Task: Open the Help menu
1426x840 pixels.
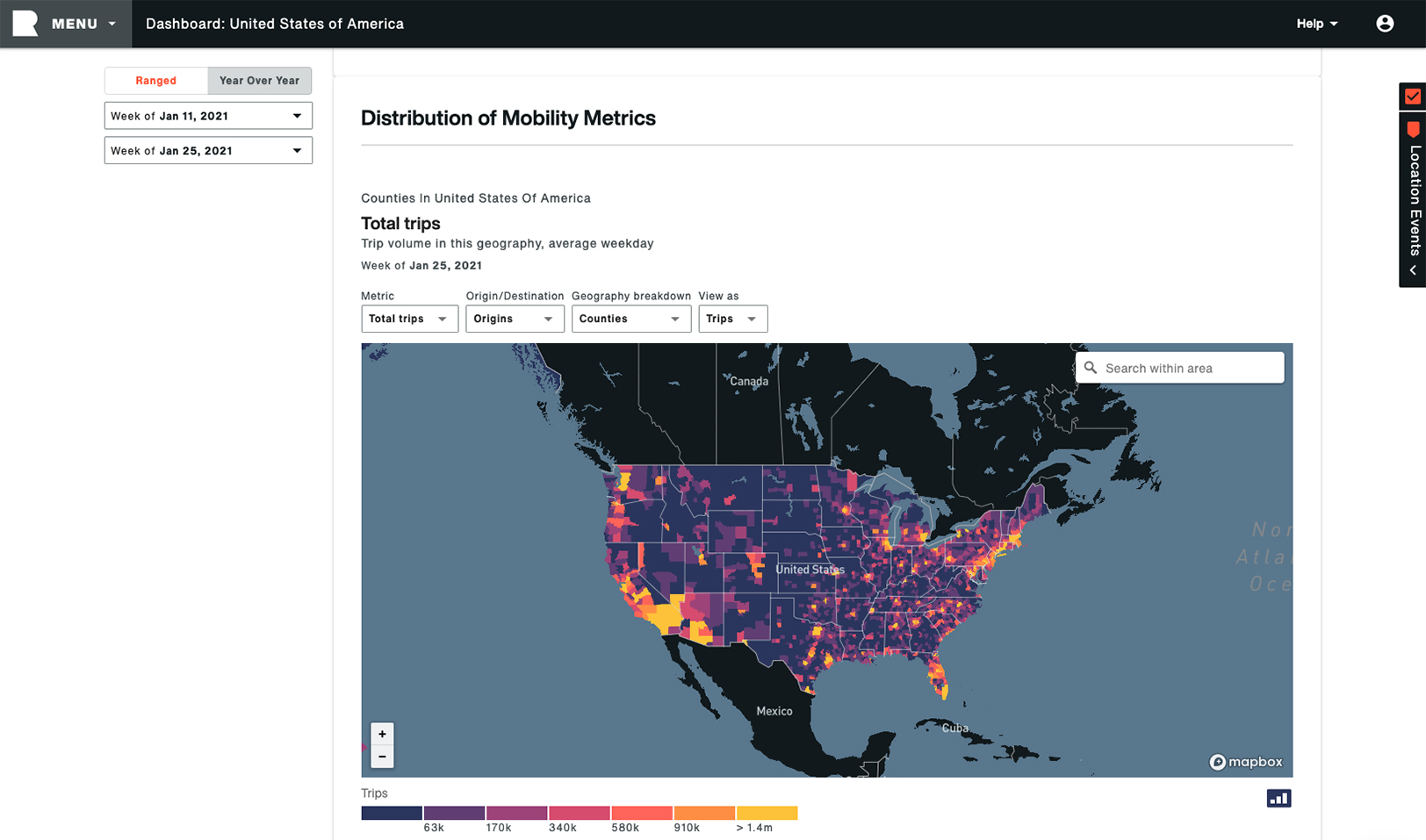Action: pyautogui.click(x=1316, y=24)
